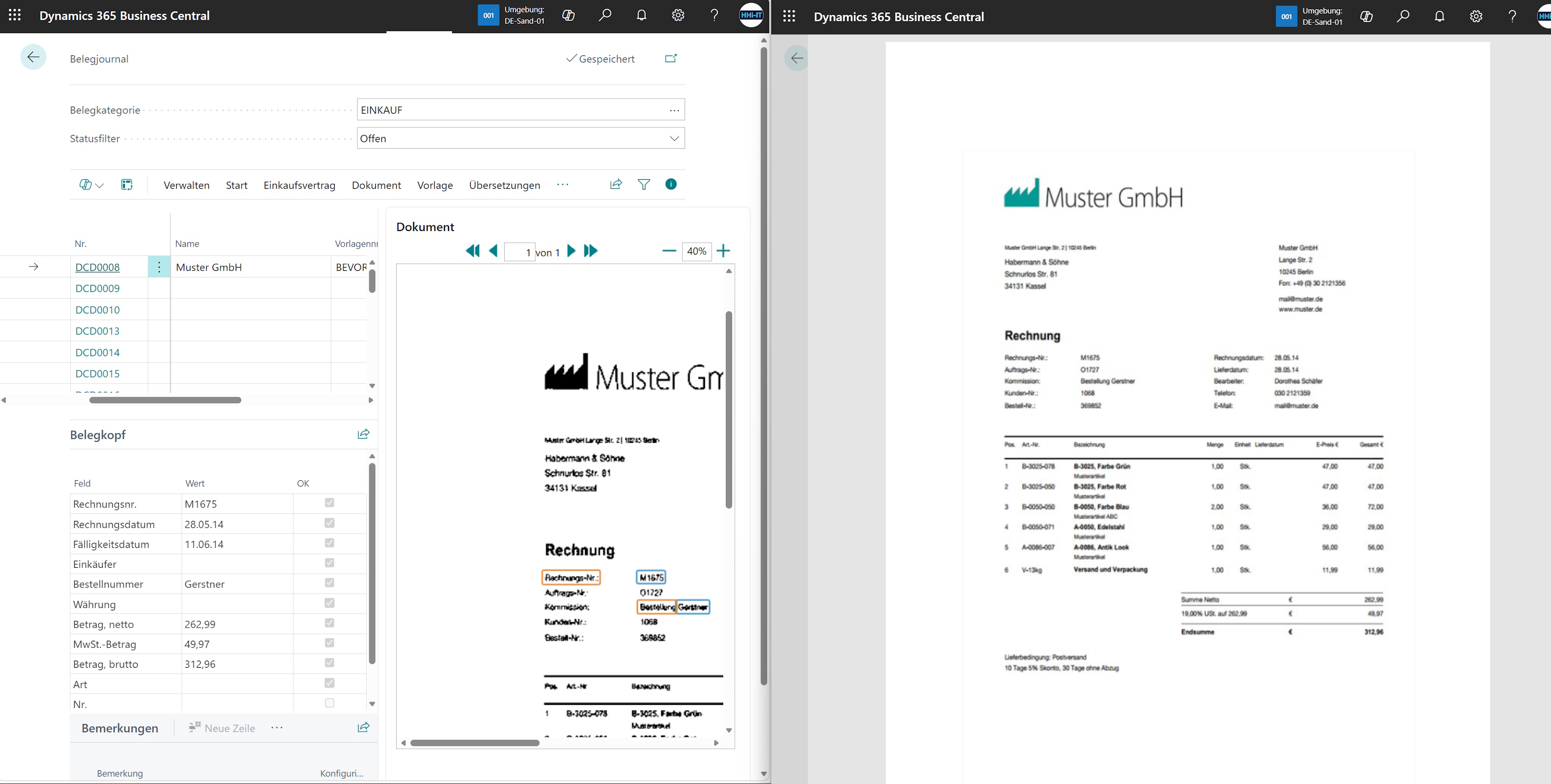Open the Start menu tab
This screenshot has width=1551, height=784.
pos(237,185)
